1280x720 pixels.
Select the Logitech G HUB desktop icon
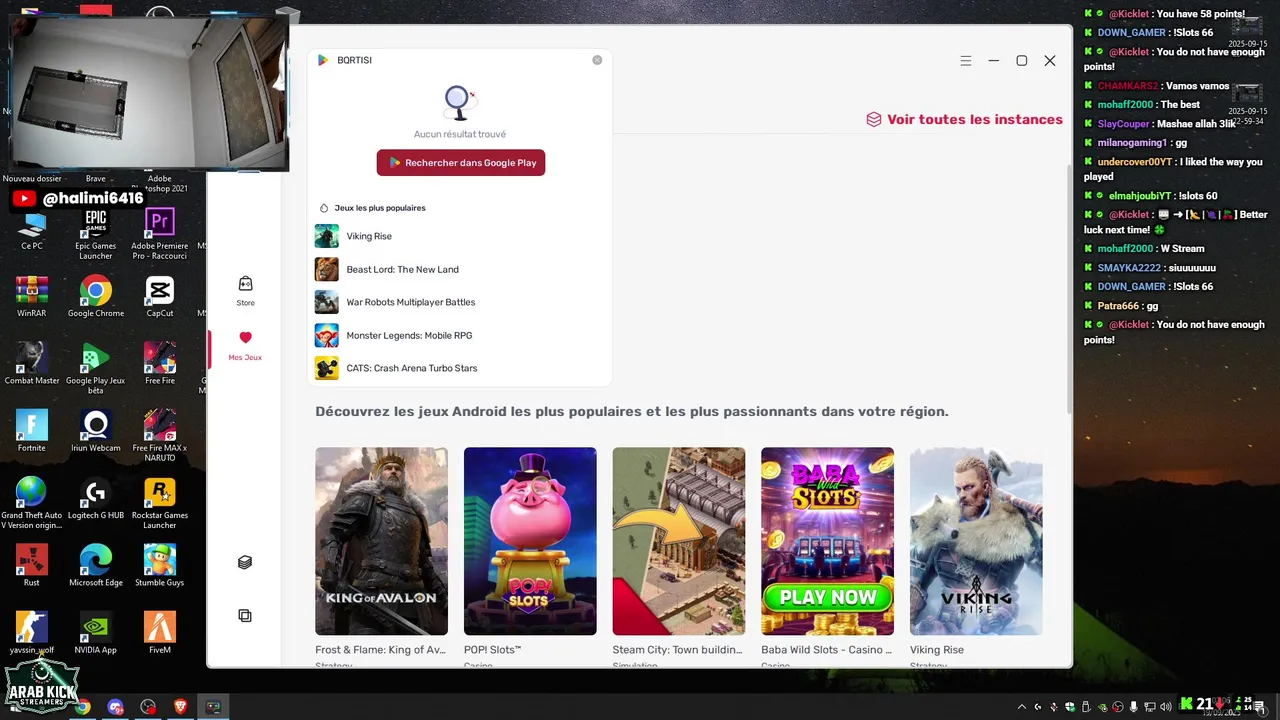pos(96,499)
